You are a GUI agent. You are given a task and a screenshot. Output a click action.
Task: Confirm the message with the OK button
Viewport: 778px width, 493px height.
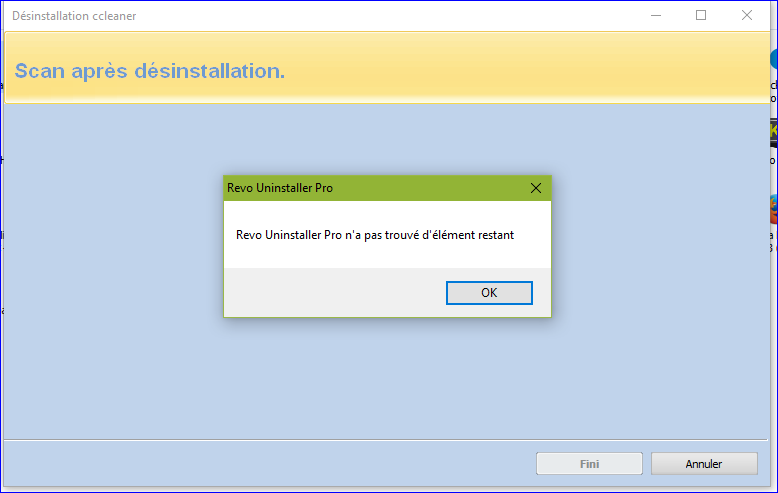(489, 293)
